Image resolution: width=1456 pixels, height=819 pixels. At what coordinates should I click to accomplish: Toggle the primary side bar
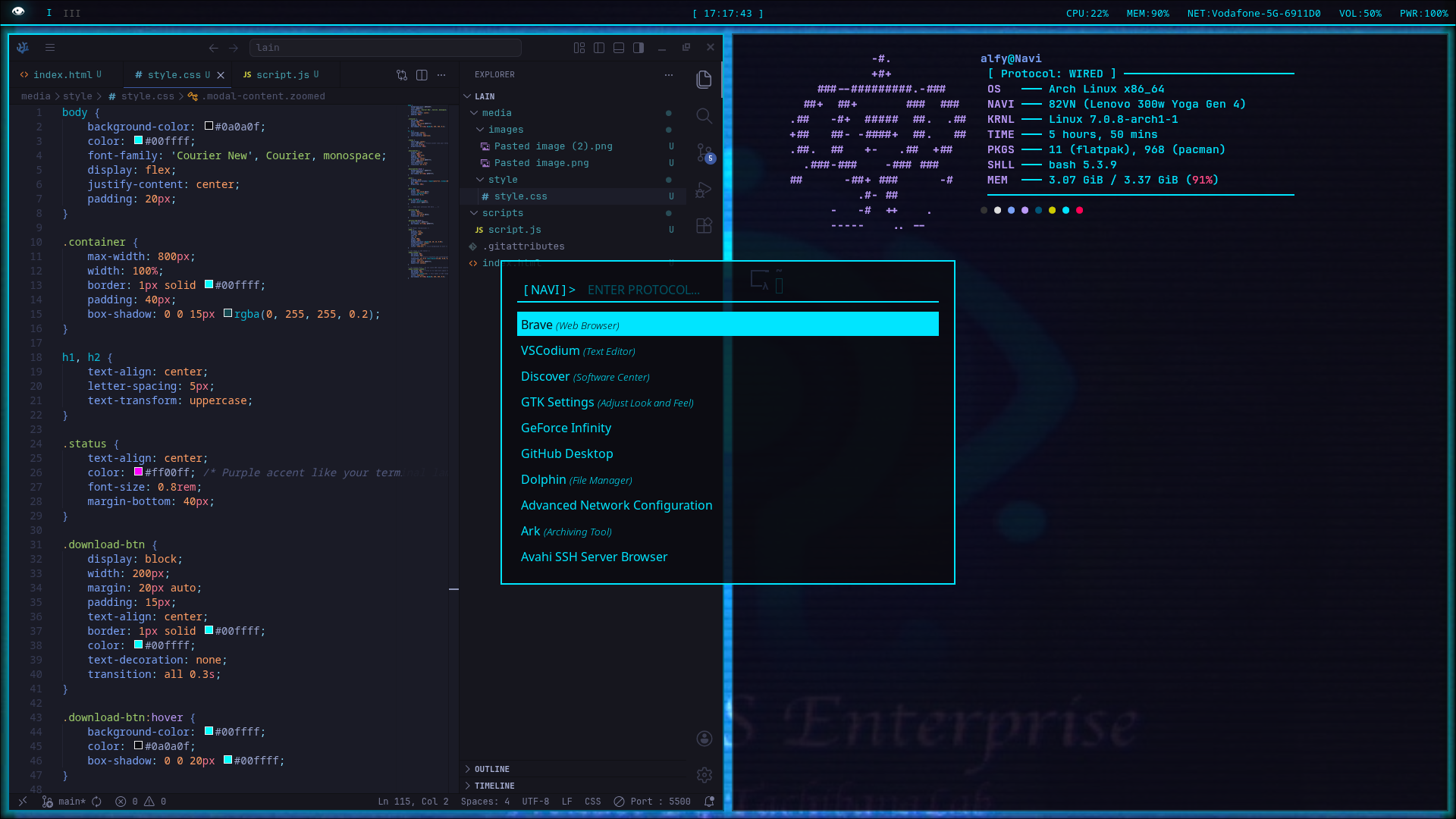coord(599,48)
